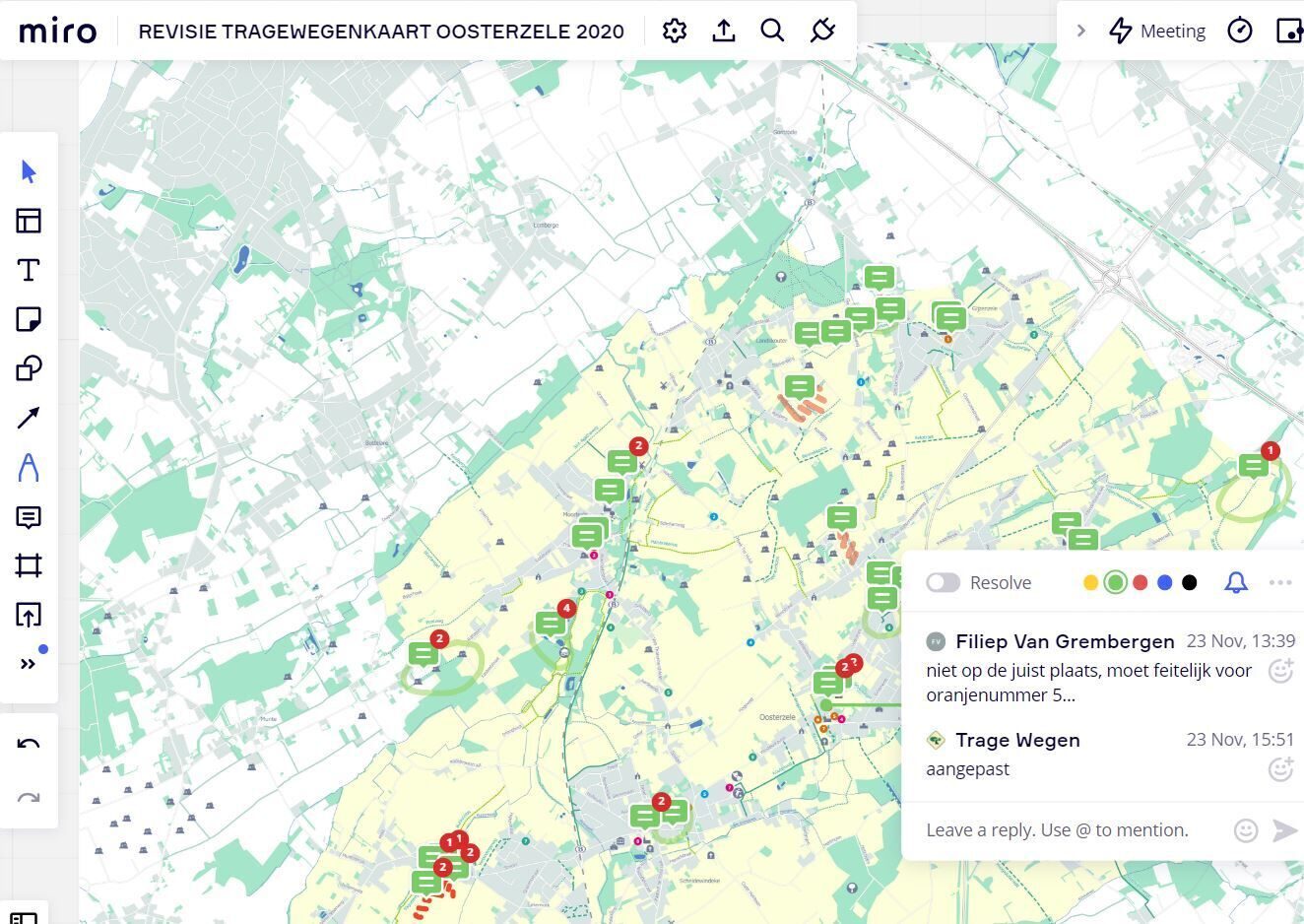
Task: Open emoji picker in reply box
Action: [1246, 830]
